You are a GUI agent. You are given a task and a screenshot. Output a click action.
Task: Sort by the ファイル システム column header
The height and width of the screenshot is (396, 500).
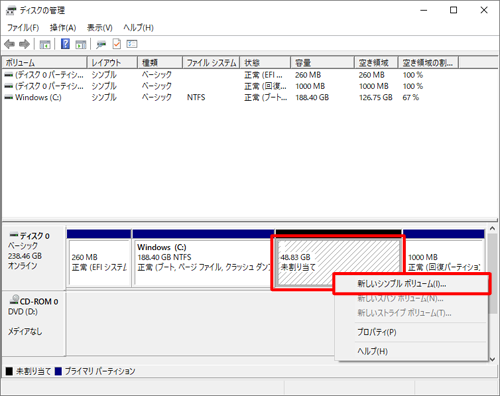211,63
